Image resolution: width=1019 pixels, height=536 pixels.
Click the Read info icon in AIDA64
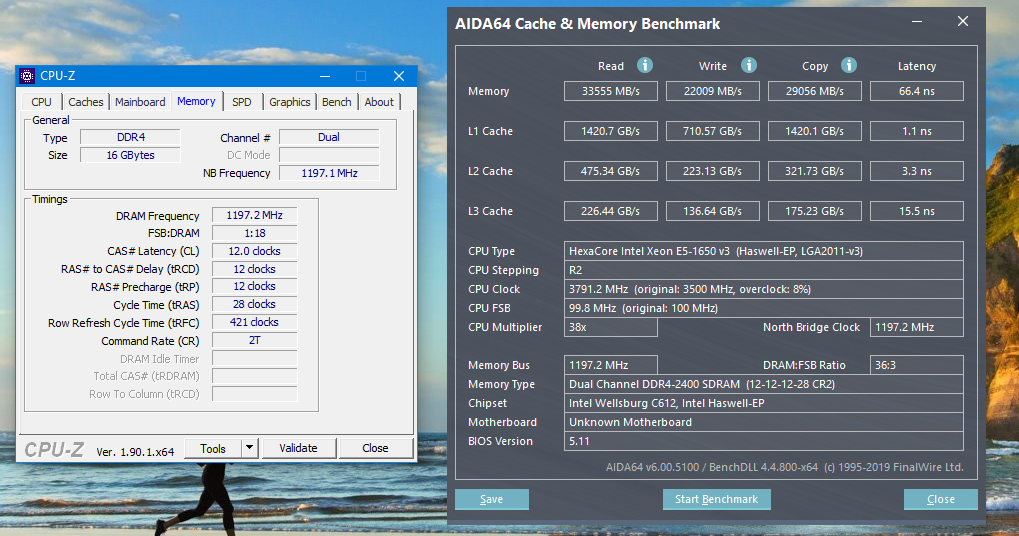[645, 65]
